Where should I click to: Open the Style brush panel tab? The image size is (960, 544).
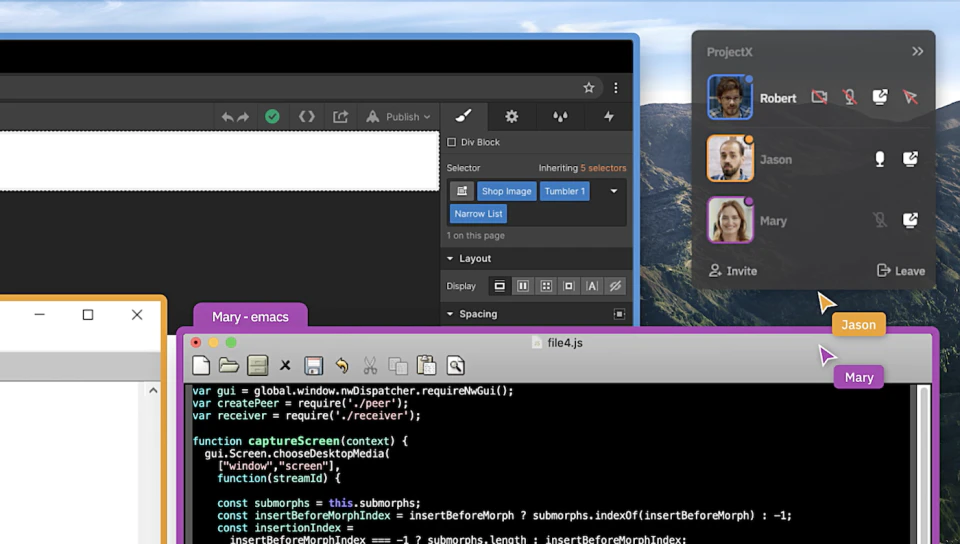pos(463,116)
